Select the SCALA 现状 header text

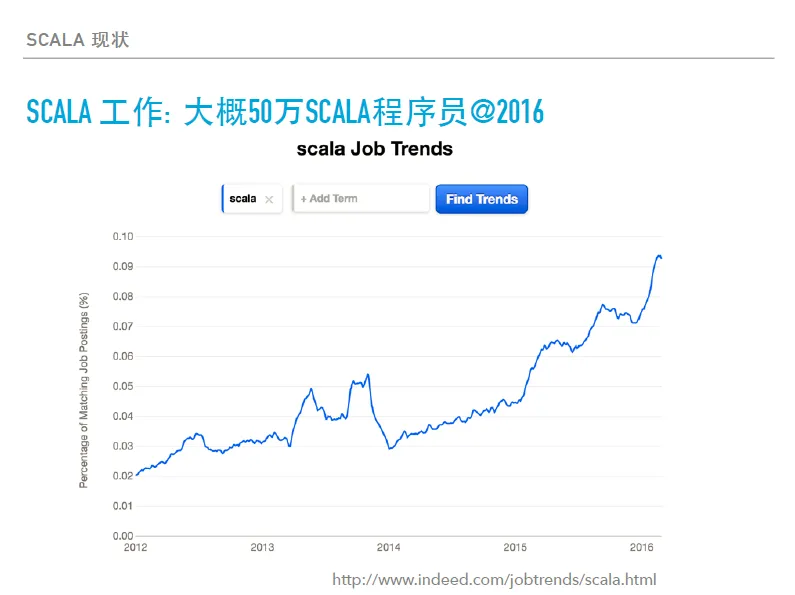[78, 40]
